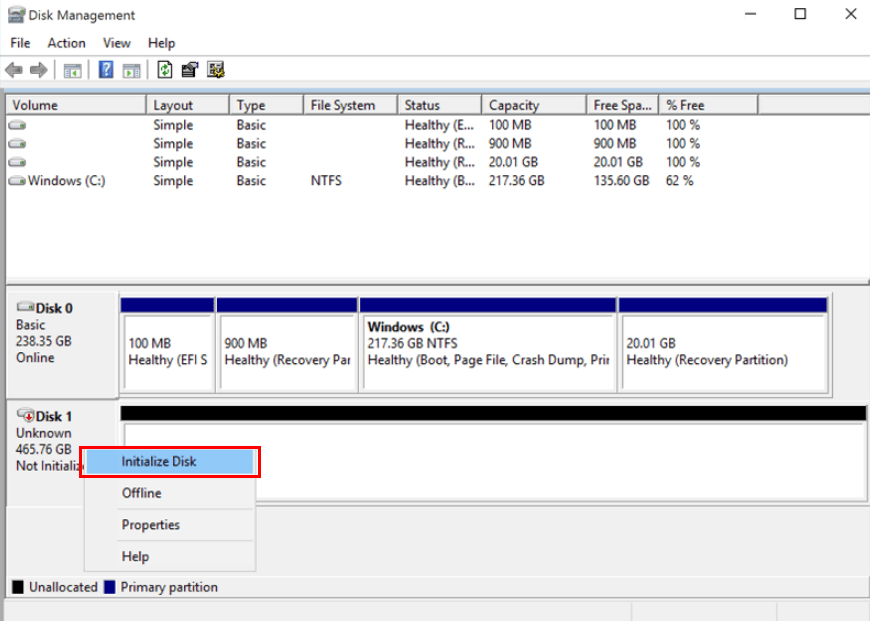Image resolution: width=870 pixels, height=621 pixels.
Task: Click the Healthy (B... status cell
Action: tap(439, 181)
